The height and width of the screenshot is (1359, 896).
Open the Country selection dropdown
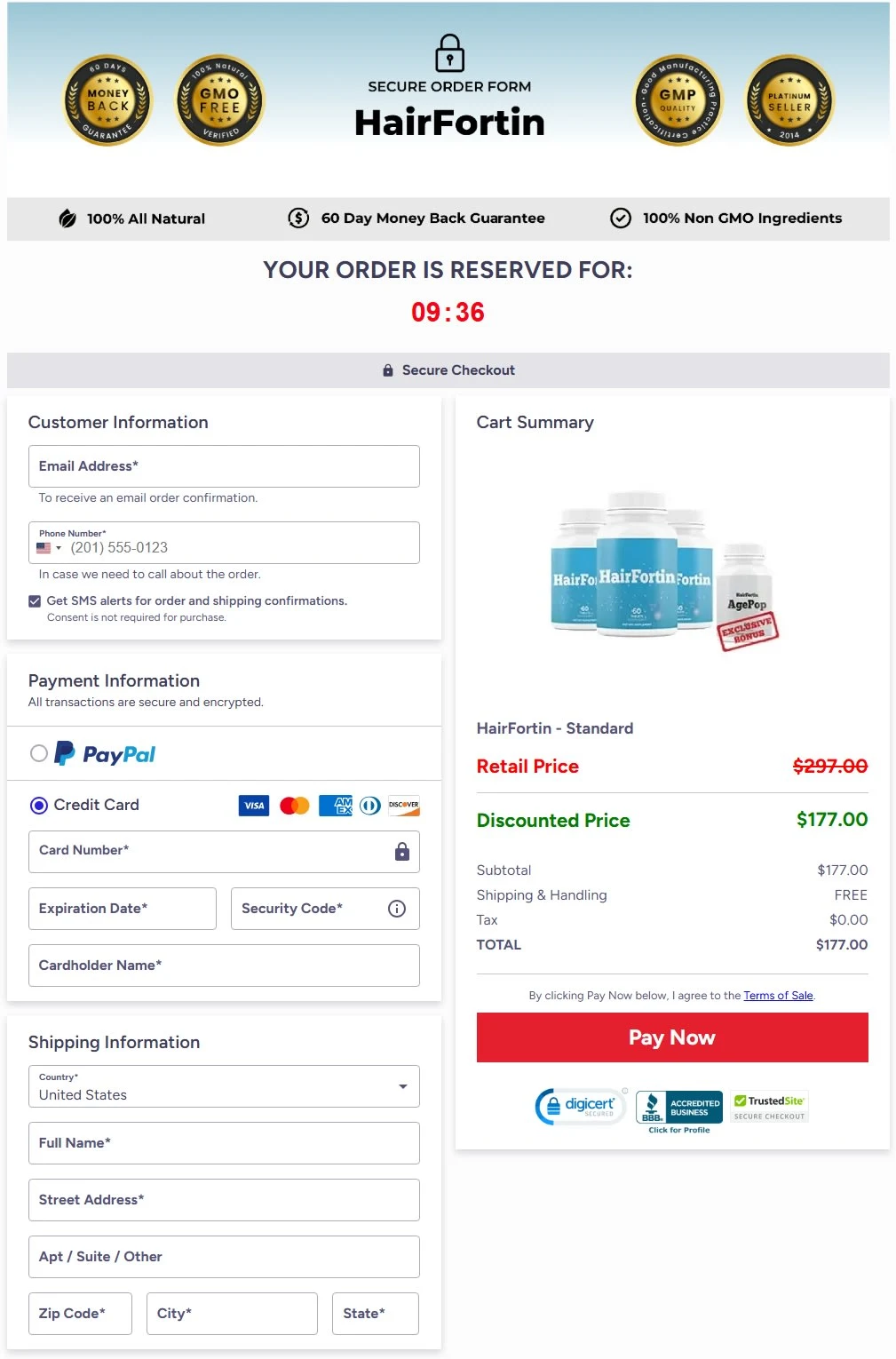(x=400, y=1085)
